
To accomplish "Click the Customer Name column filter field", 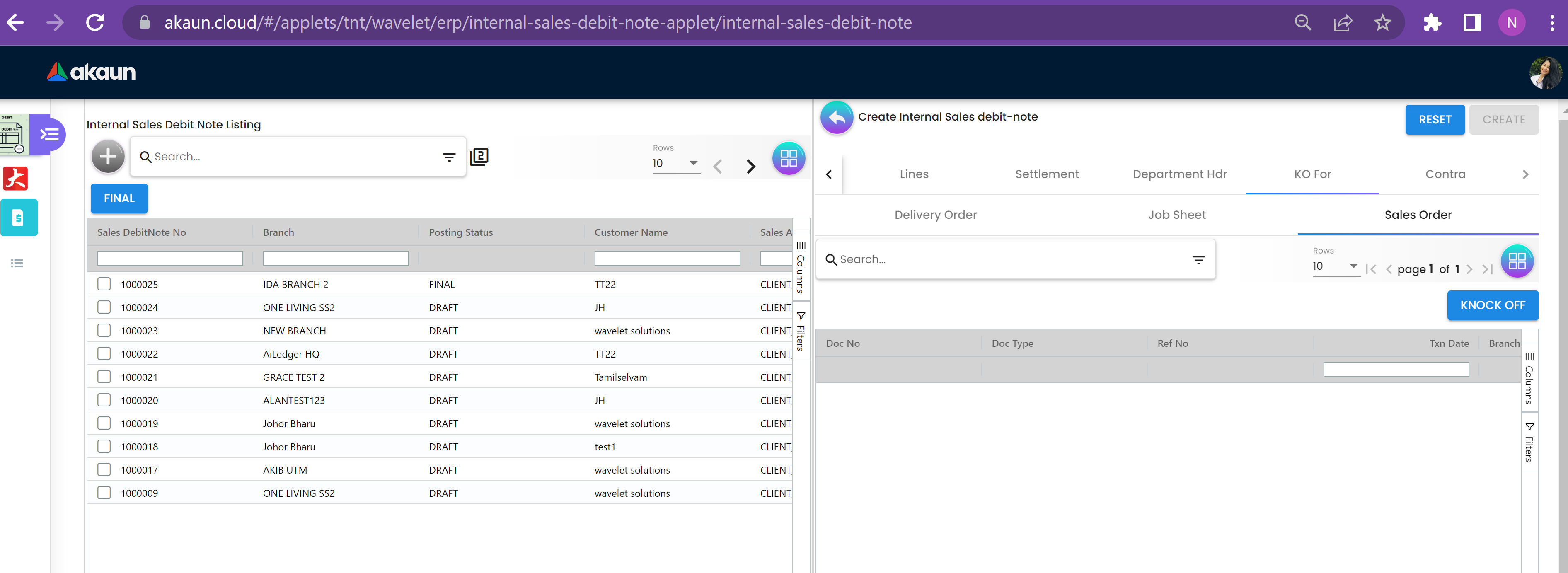I will coord(666,259).
